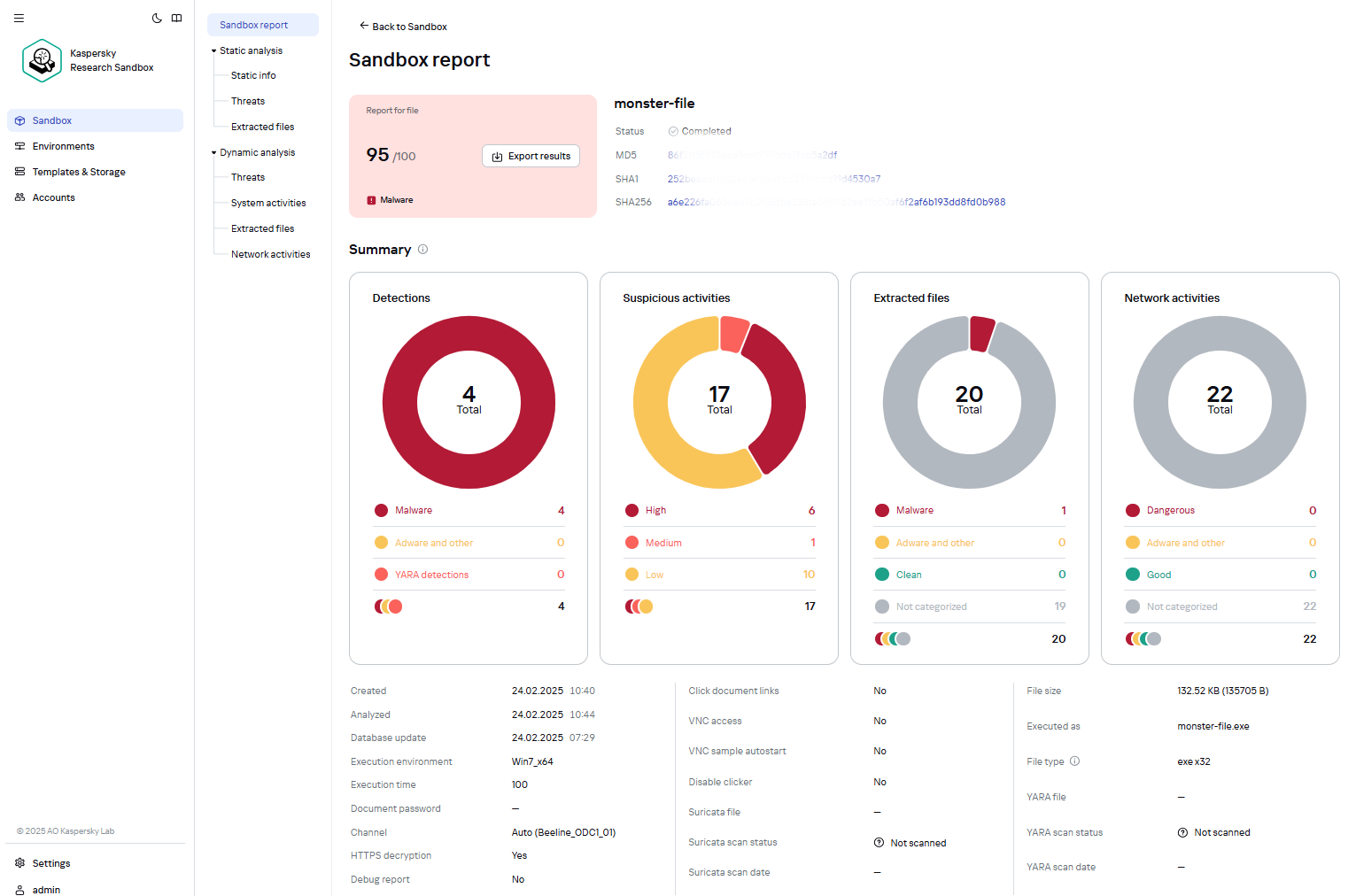Click the red Malware swatch under Detections
This screenshot has height=896, width=1356.
click(x=382, y=511)
